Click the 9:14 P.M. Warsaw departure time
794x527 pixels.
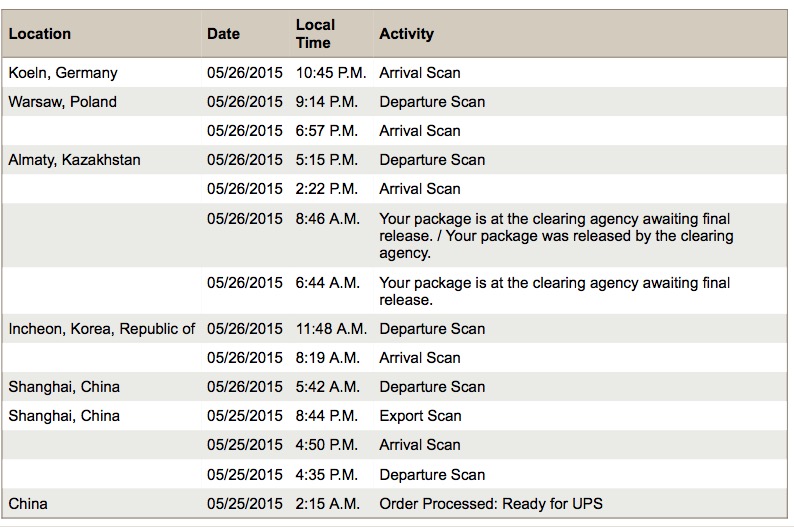327,102
